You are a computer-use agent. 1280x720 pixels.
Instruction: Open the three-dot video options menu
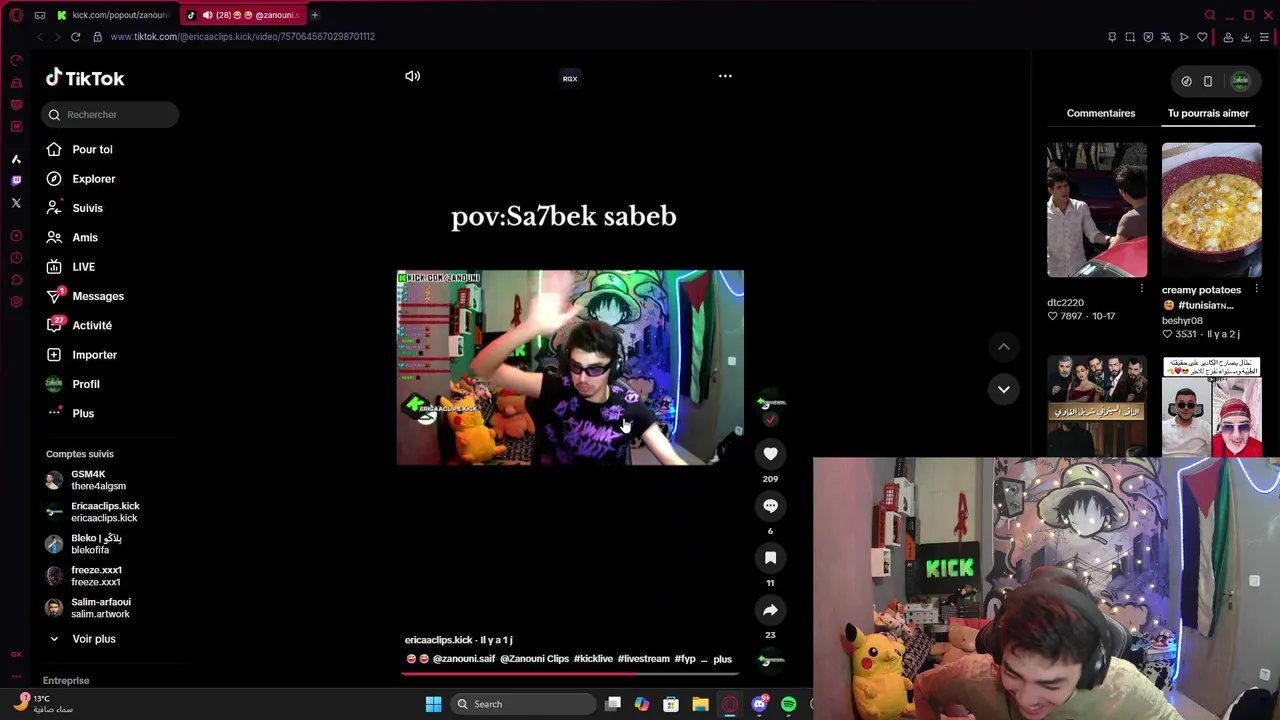[725, 76]
